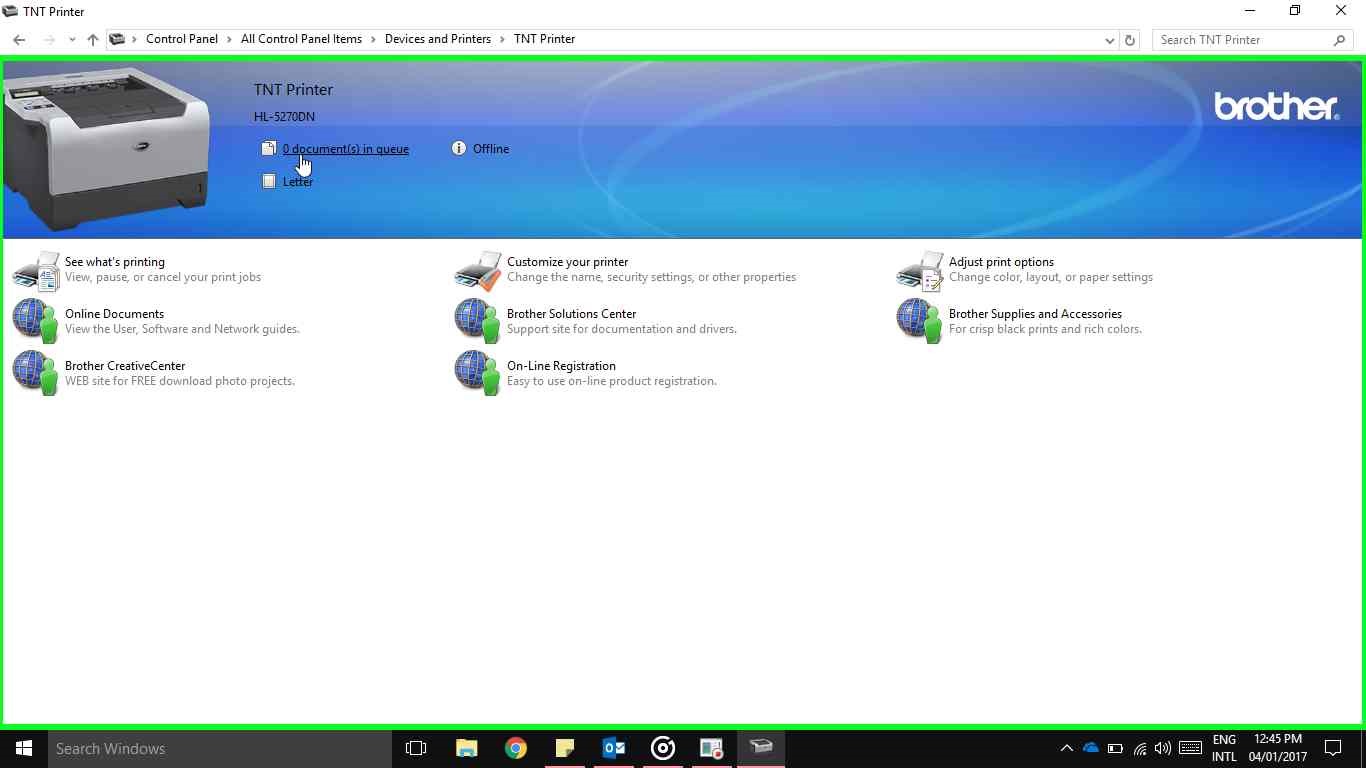Open Brother Supplies and Accessories link
Screen dimensions: 1366x768
(1035, 314)
